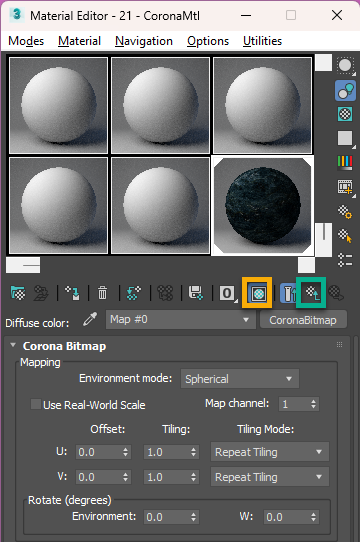
Task: Open the U Tiling Mode dropdown
Action: click(x=270, y=452)
